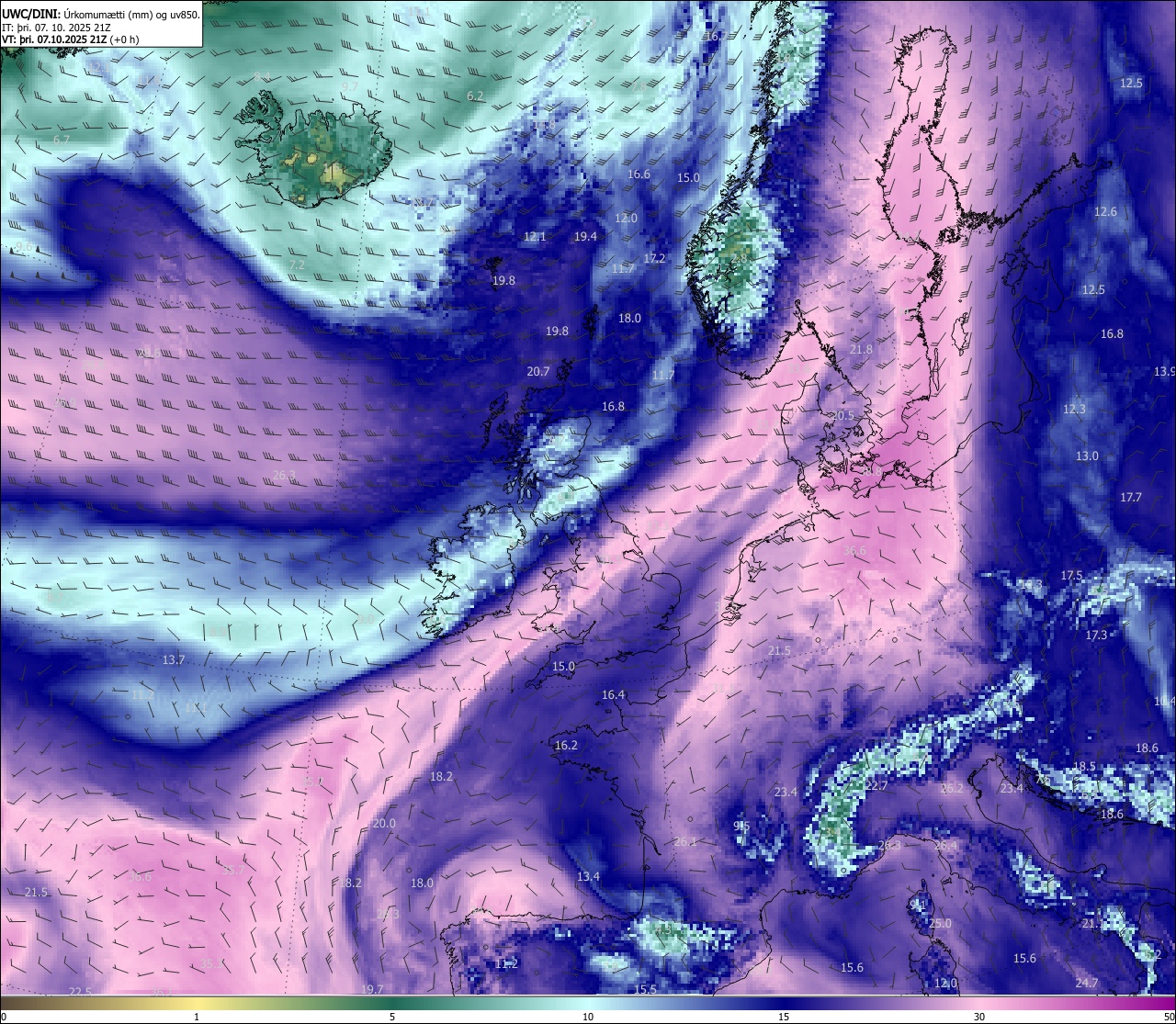This screenshot has width=1176, height=1024.
Task: Click the map value '21.8'
Action: [861, 349]
